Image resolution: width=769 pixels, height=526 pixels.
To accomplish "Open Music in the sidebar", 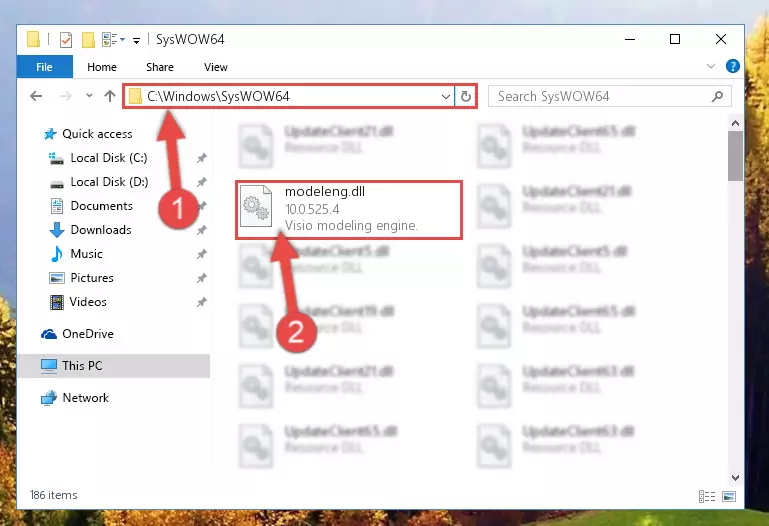I will [x=77, y=254].
